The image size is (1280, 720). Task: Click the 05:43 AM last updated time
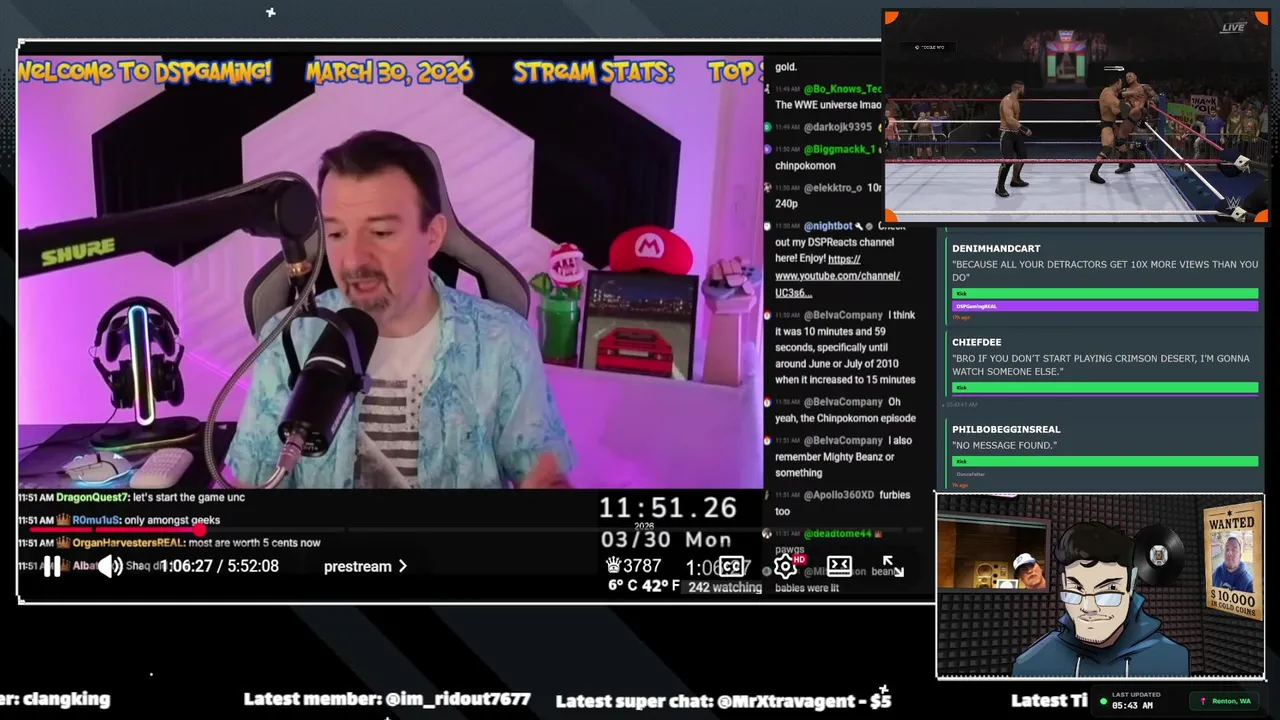click(x=1133, y=706)
